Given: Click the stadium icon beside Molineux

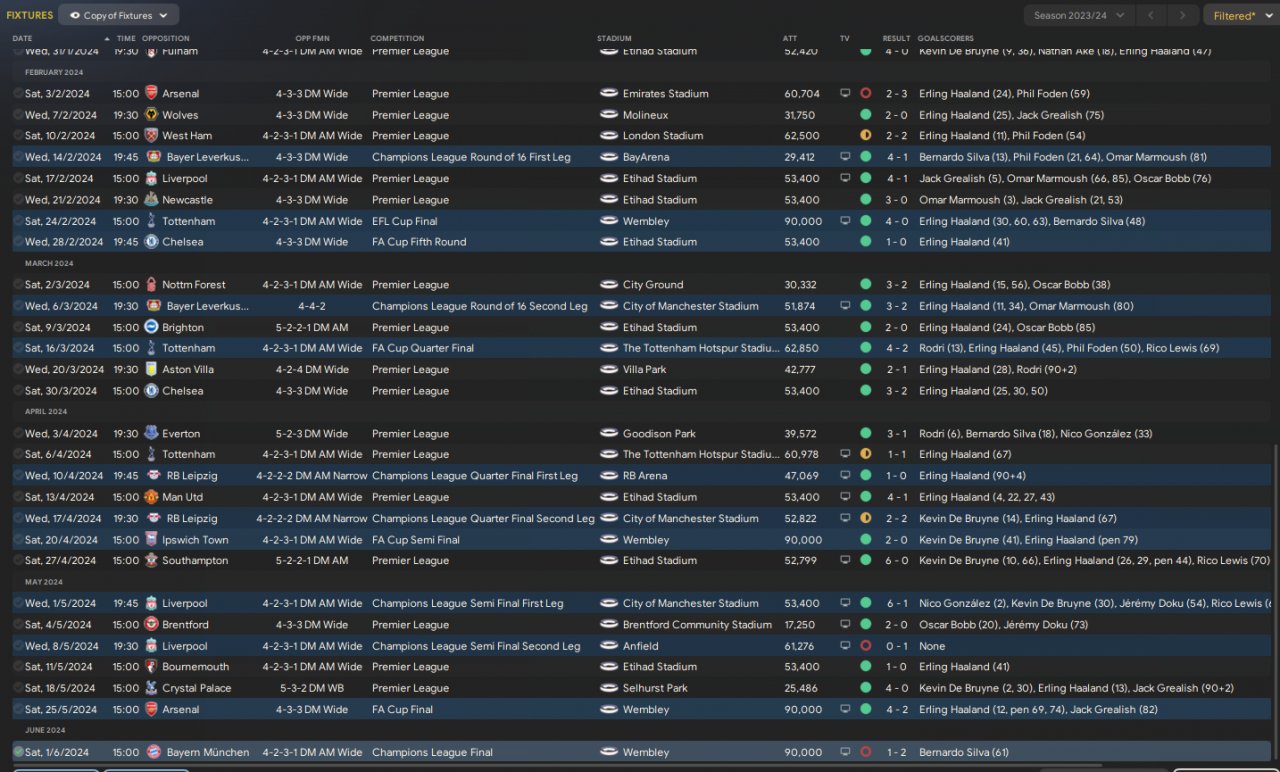Looking at the screenshot, I should (x=609, y=115).
